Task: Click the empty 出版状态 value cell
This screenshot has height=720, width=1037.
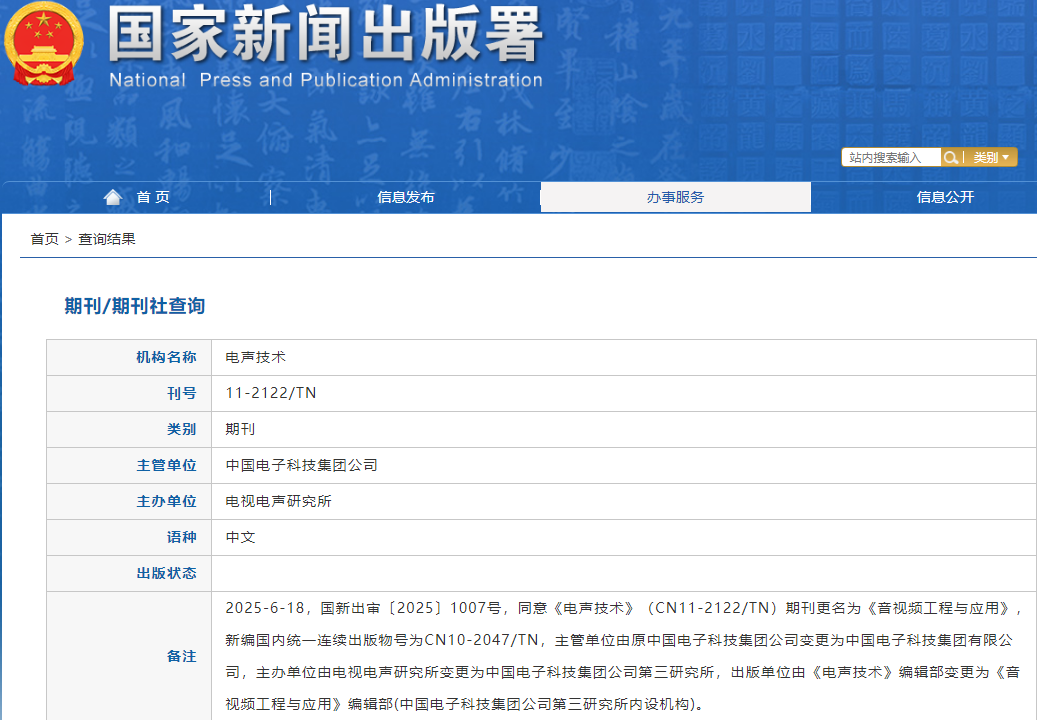Action: [x=620, y=573]
